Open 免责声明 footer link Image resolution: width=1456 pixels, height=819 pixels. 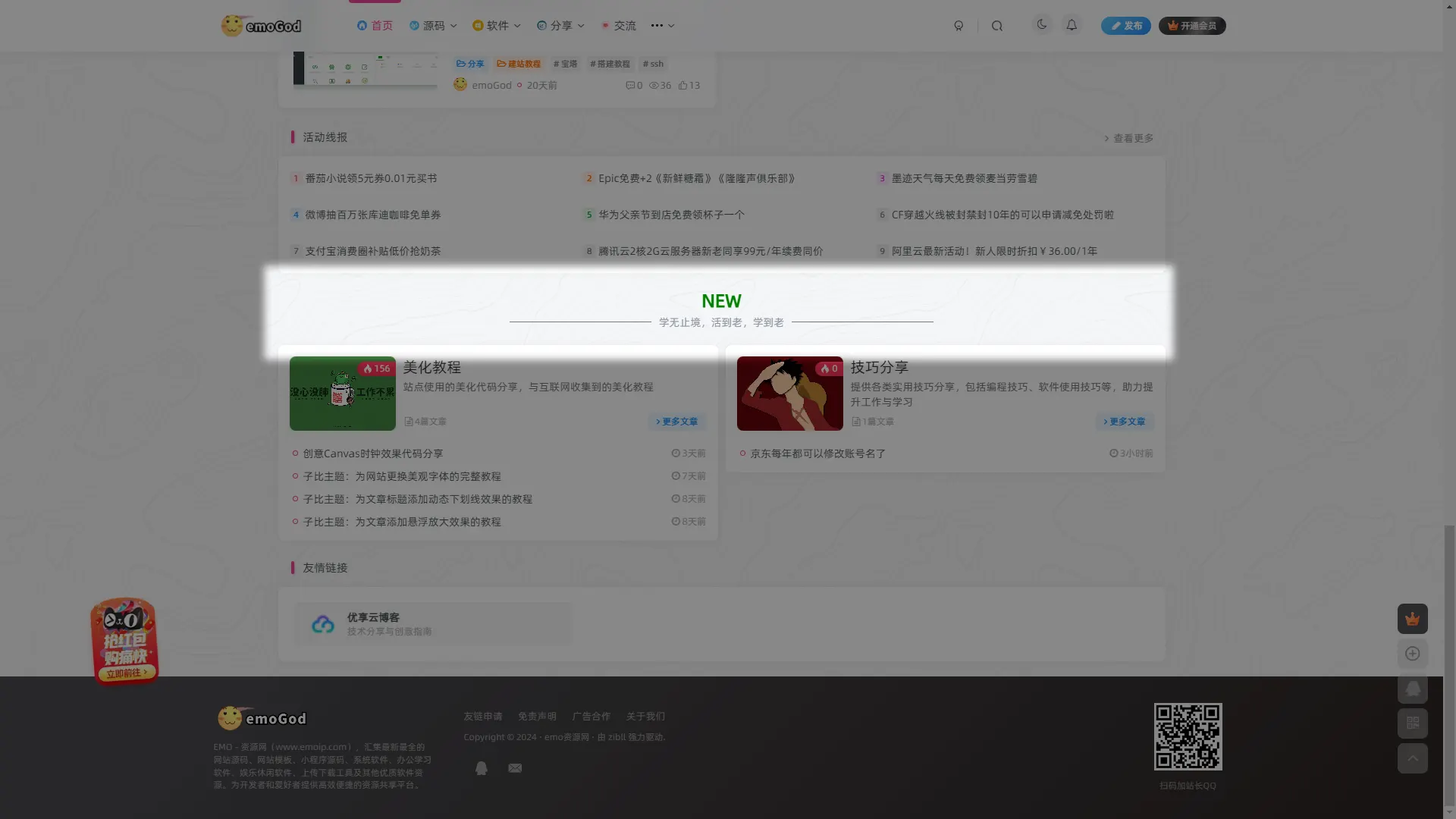pos(537,717)
